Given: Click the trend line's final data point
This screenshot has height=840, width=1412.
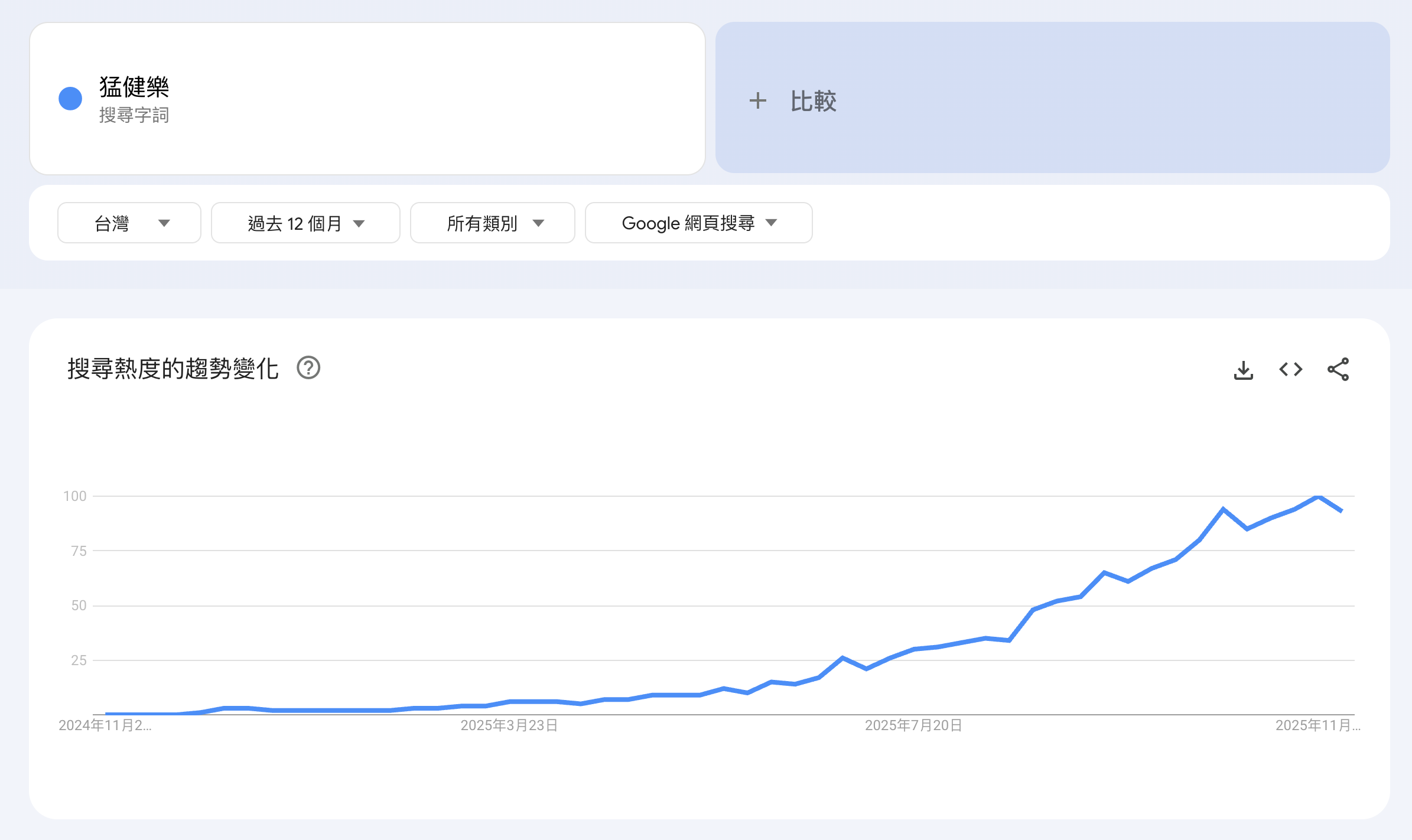Looking at the screenshot, I should [x=1341, y=510].
